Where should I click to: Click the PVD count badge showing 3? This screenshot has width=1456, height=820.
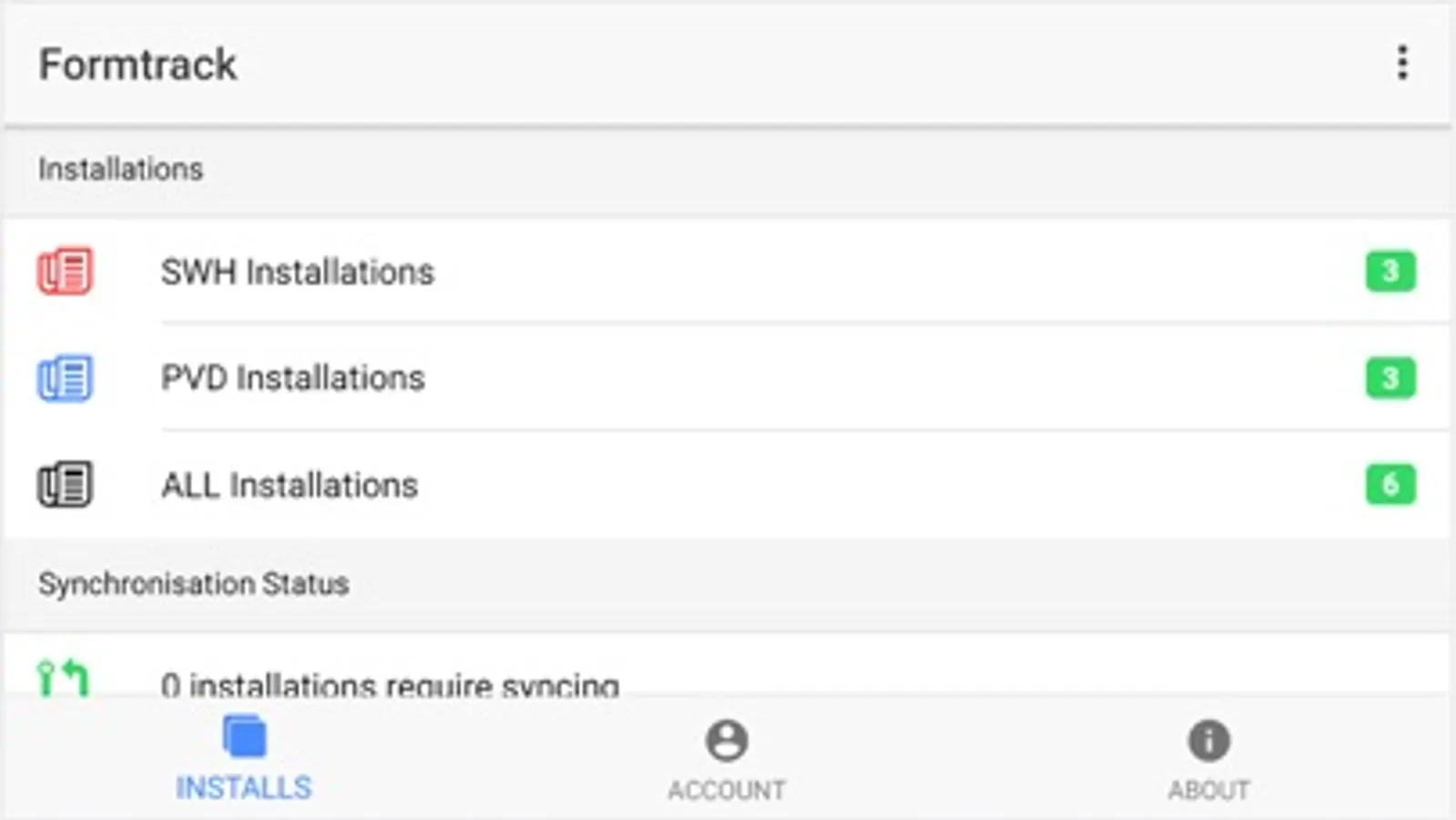(x=1390, y=378)
